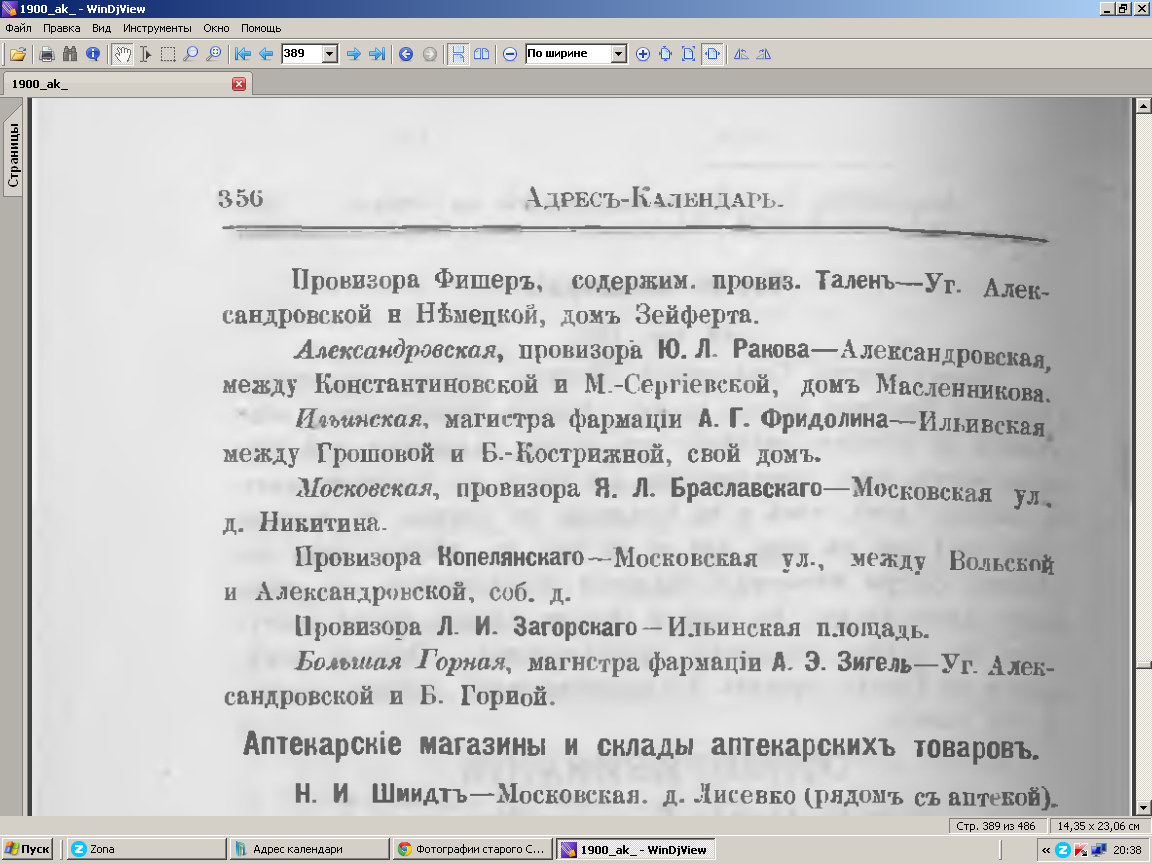Screen dimensions: 1152x864
Task: Open the Правка menu
Action: (62, 28)
